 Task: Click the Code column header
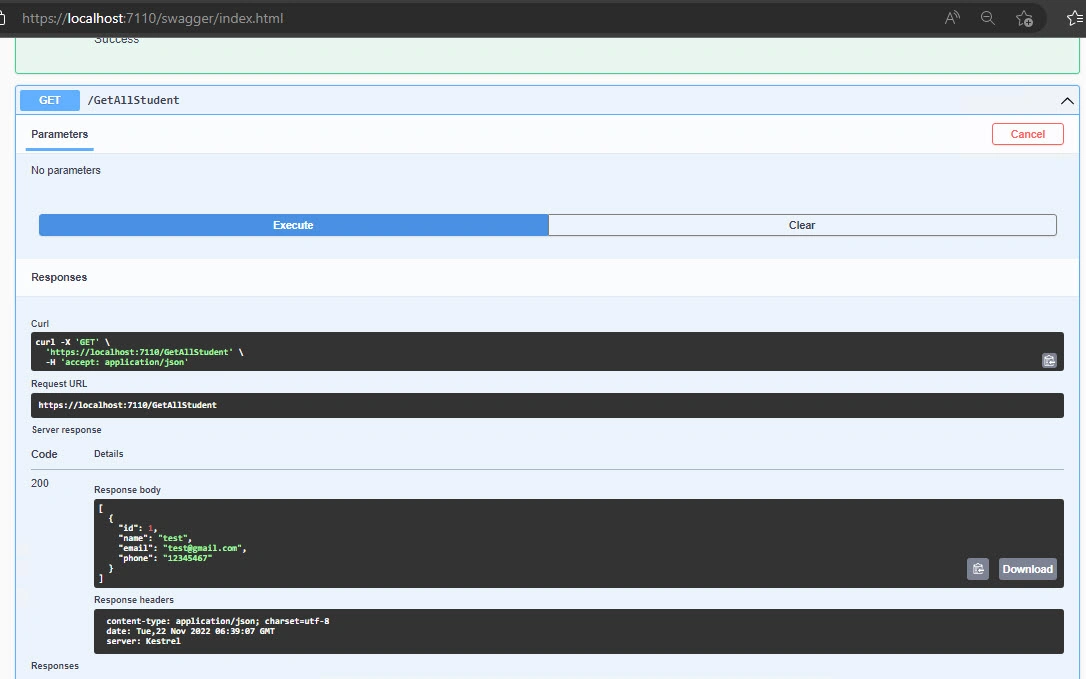pyautogui.click(x=44, y=455)
